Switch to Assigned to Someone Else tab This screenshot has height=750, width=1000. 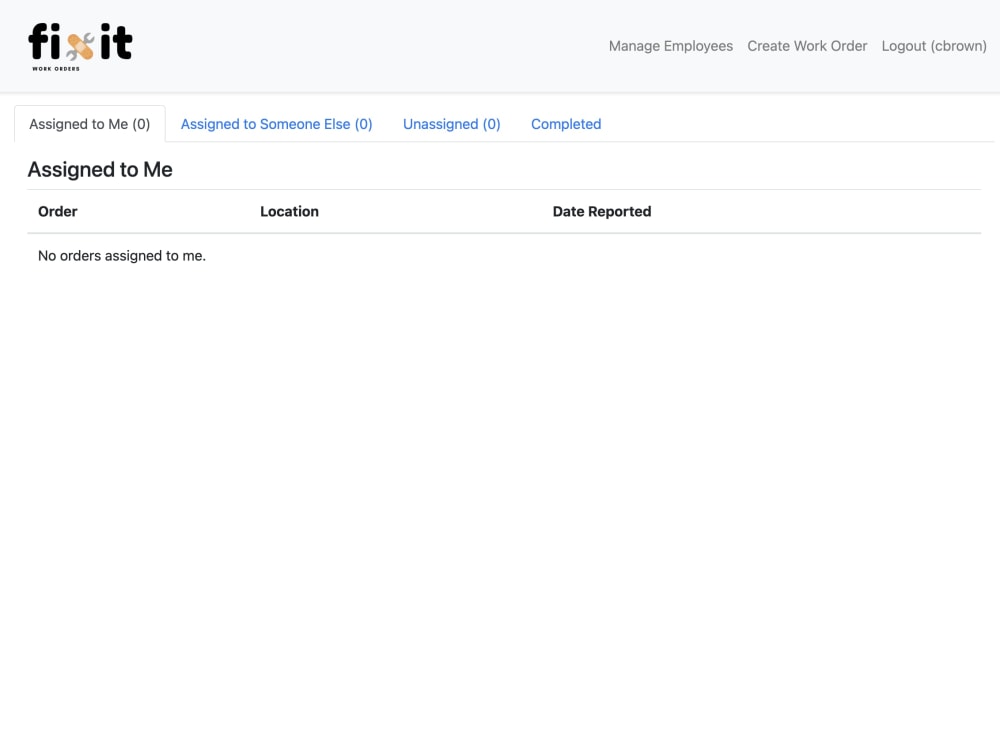click(276, 124)
